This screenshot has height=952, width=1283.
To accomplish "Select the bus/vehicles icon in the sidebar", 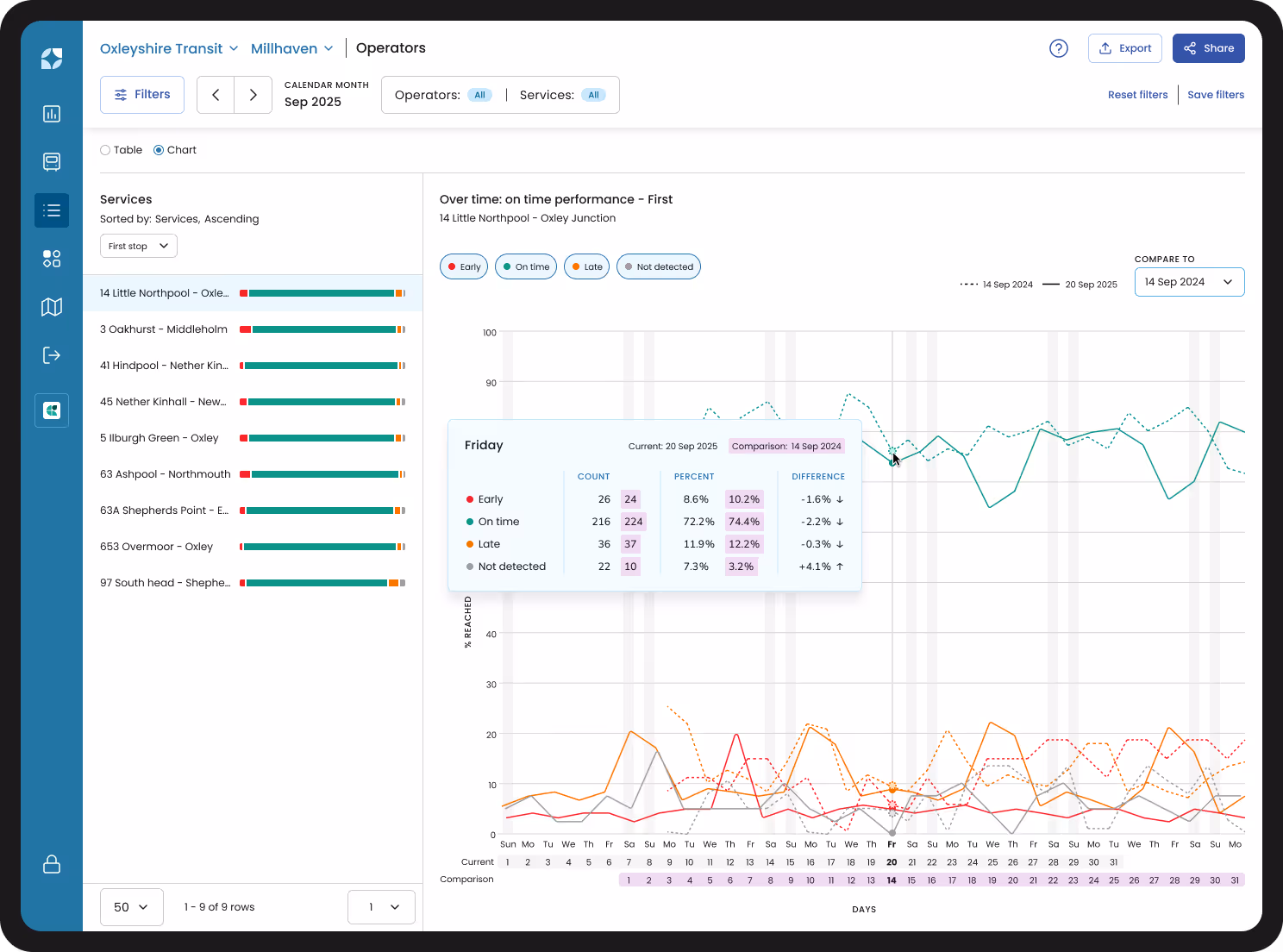I will 52,161.
